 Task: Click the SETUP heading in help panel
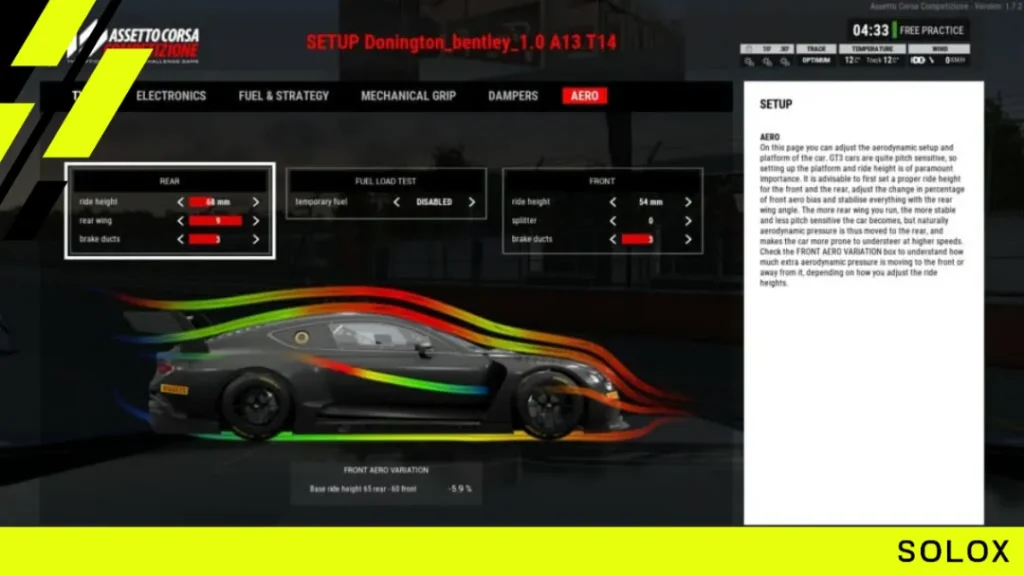point(776,104)
